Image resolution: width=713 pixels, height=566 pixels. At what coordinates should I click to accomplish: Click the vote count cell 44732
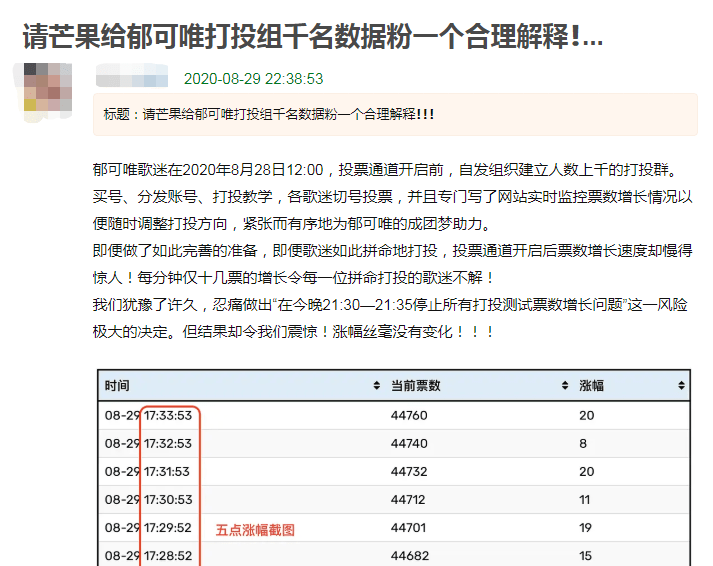tap(408, 472)
